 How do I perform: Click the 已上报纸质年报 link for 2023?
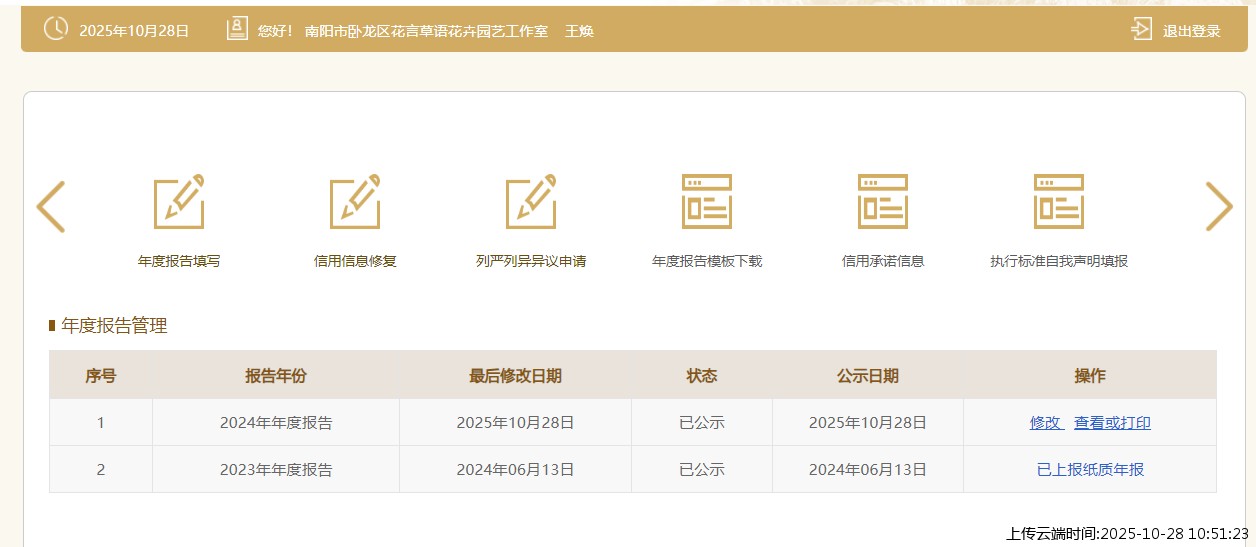pos(1090,470)
